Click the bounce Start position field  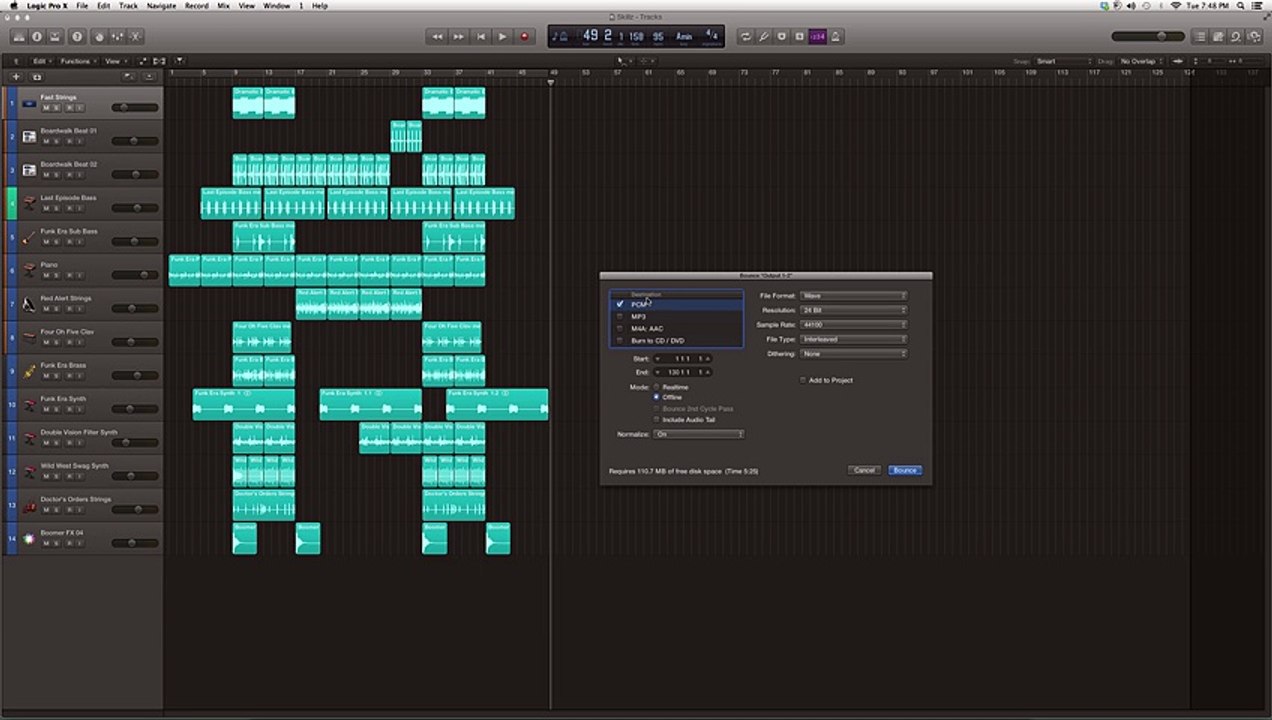click(x=683, y=358)
